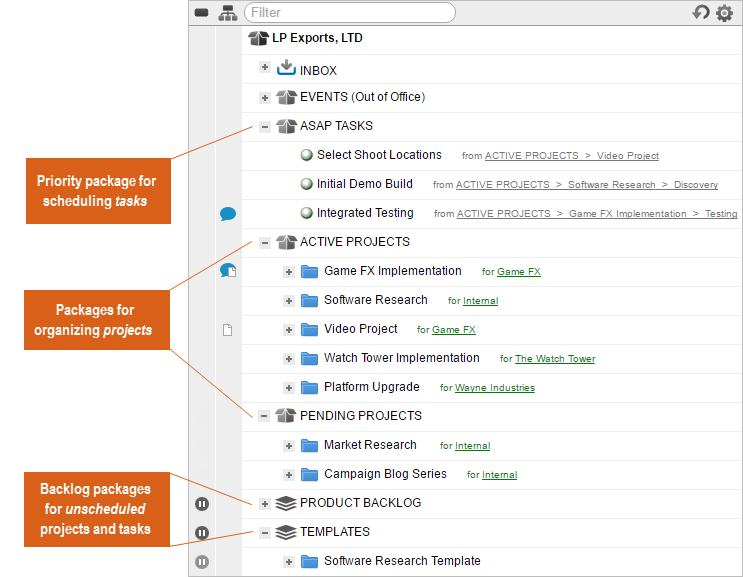Viewport: 743px width, 577px height.
Task: Open the Wayne Industries client link
Action: point(494,388)
